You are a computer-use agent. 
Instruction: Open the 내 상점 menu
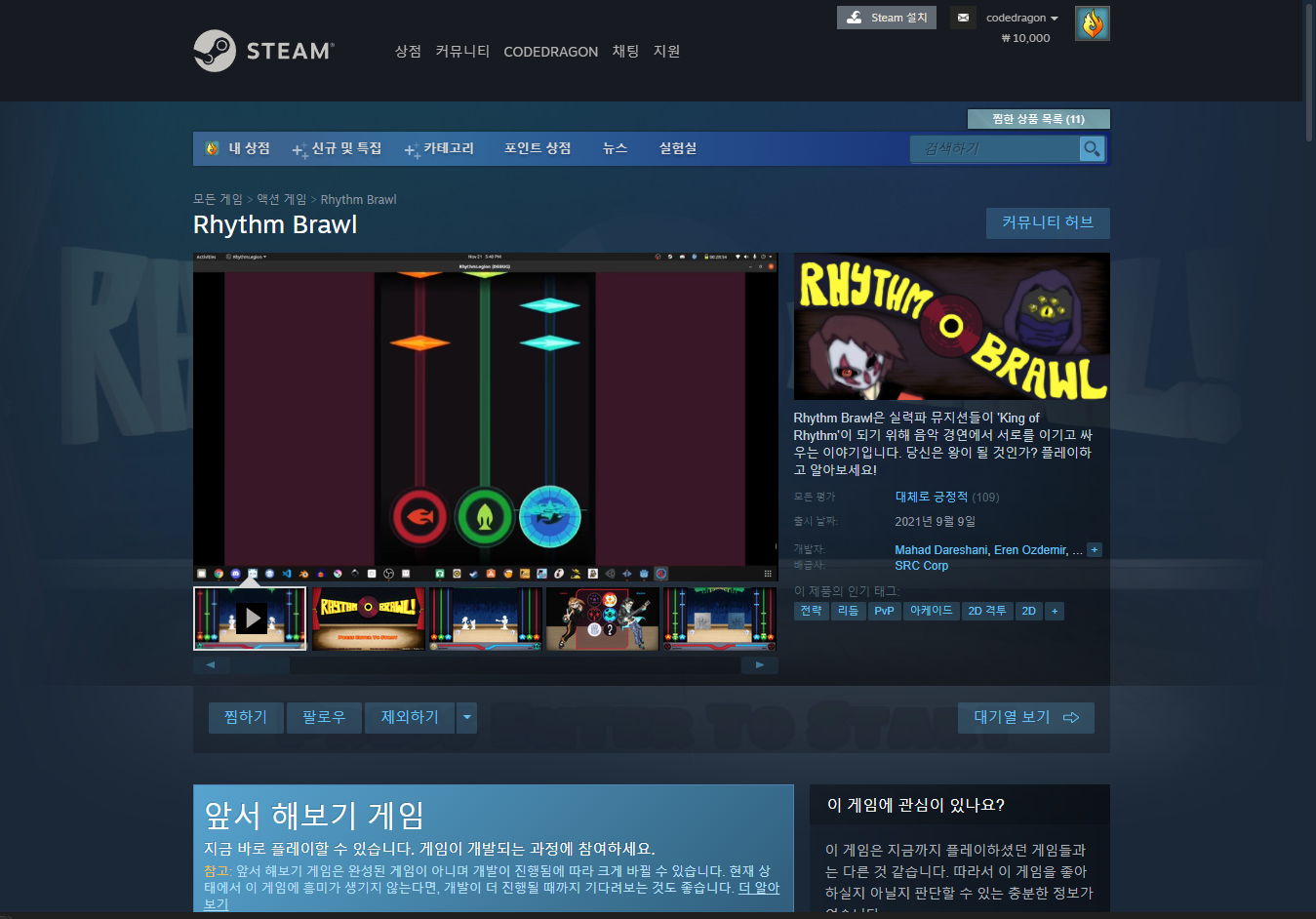click(249, 148)
